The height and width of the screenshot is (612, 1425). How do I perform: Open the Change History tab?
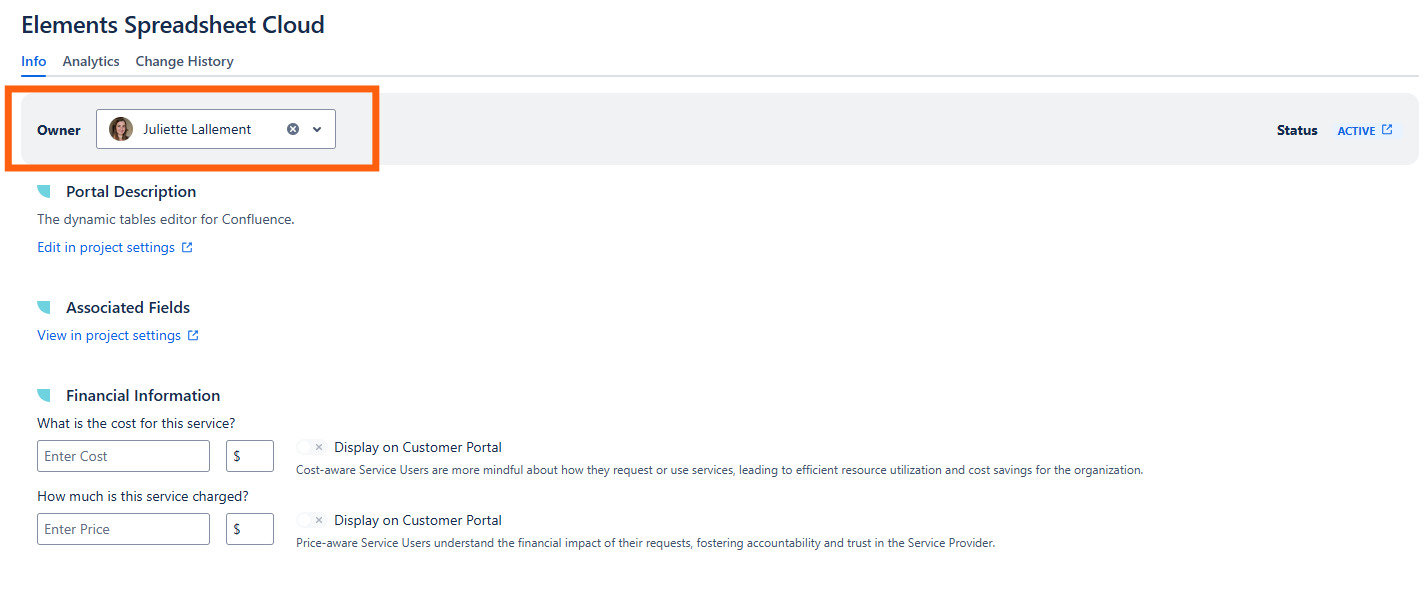click(184, 61)
